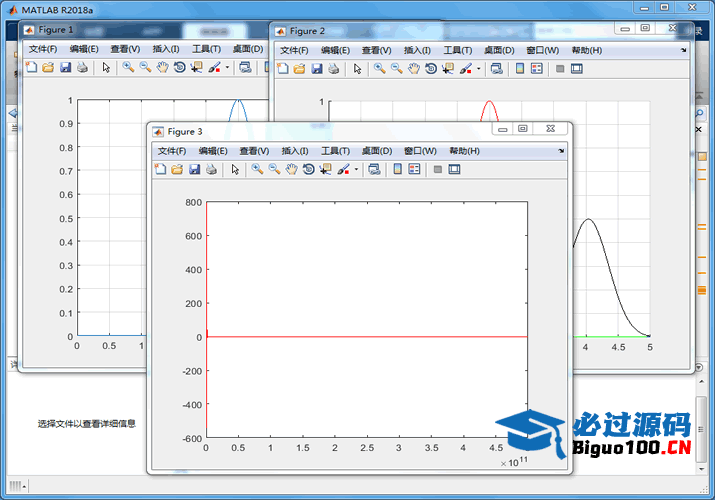Screen dimensions: 715x500
Task: Click Hide Plot Tools button in Figure 2
Action: [x=560, y=69]
